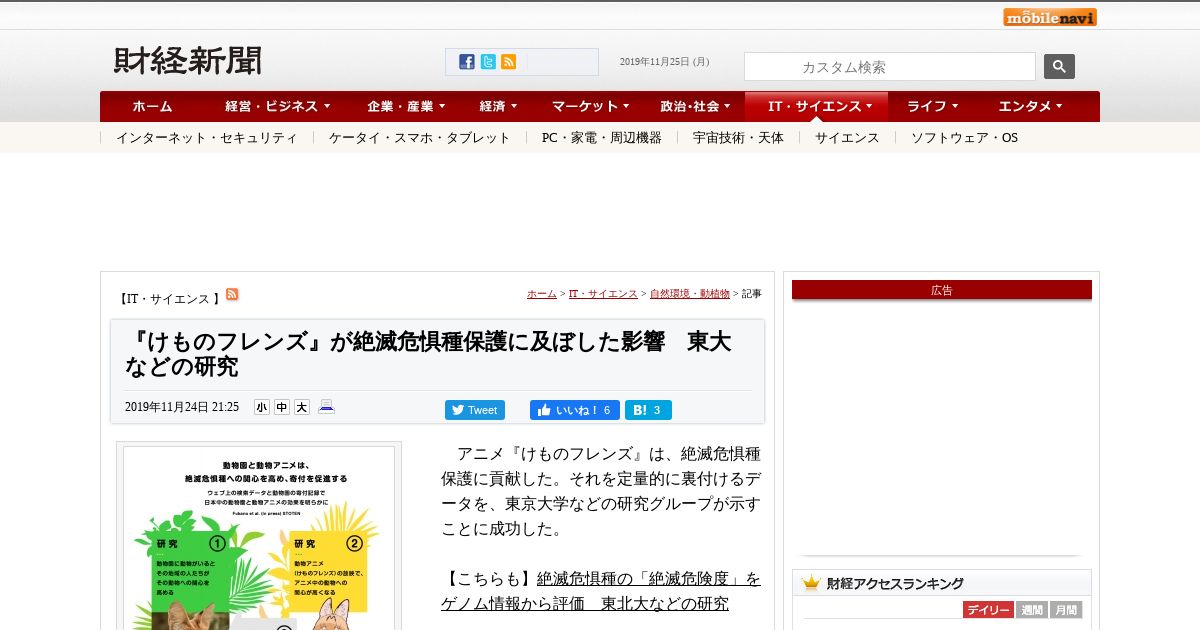Expand the 企業・産業 menu

point(406,106)
